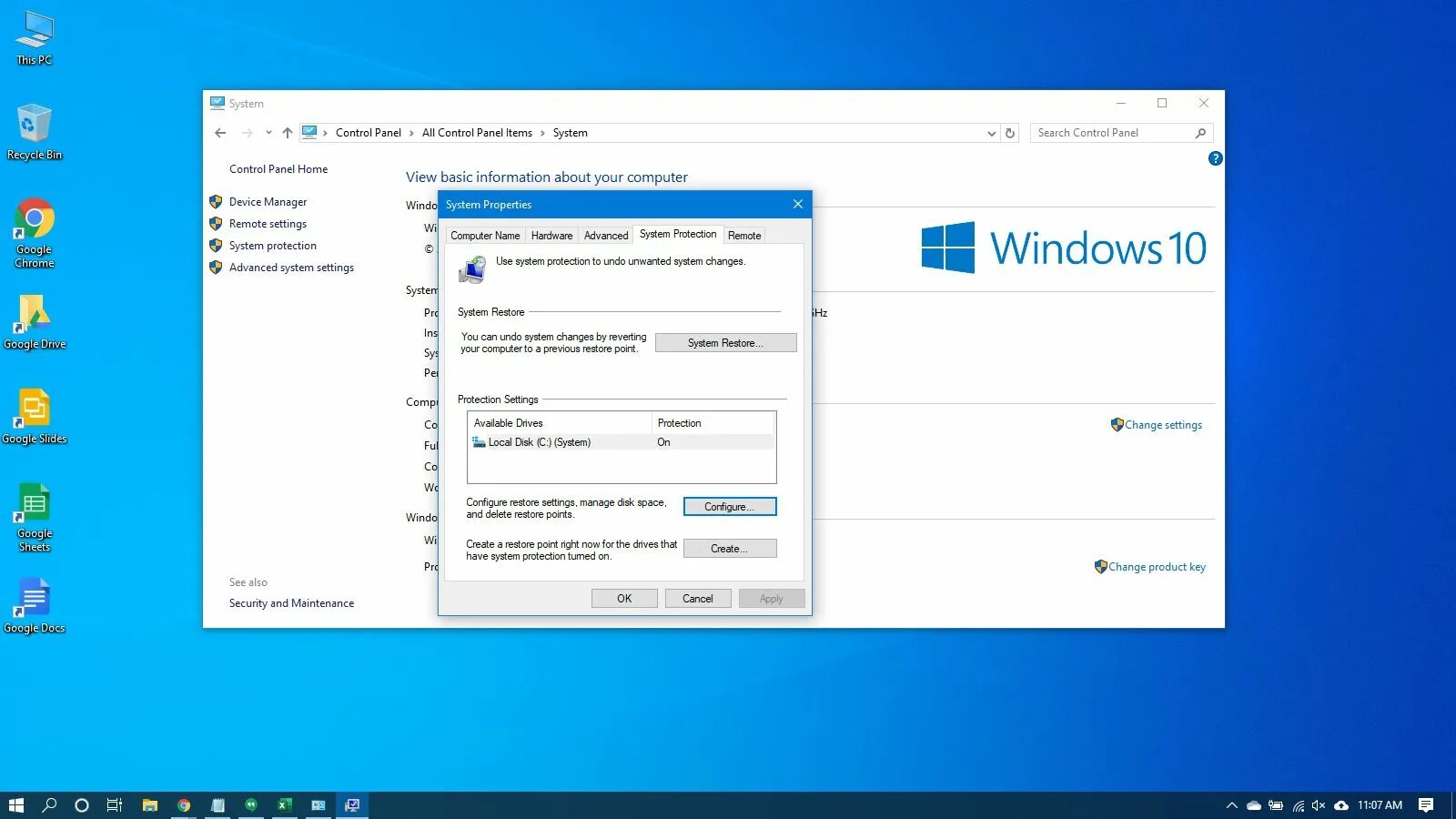
Task: Refresh the Control Panel address bar
Action: coord(1010,133)
